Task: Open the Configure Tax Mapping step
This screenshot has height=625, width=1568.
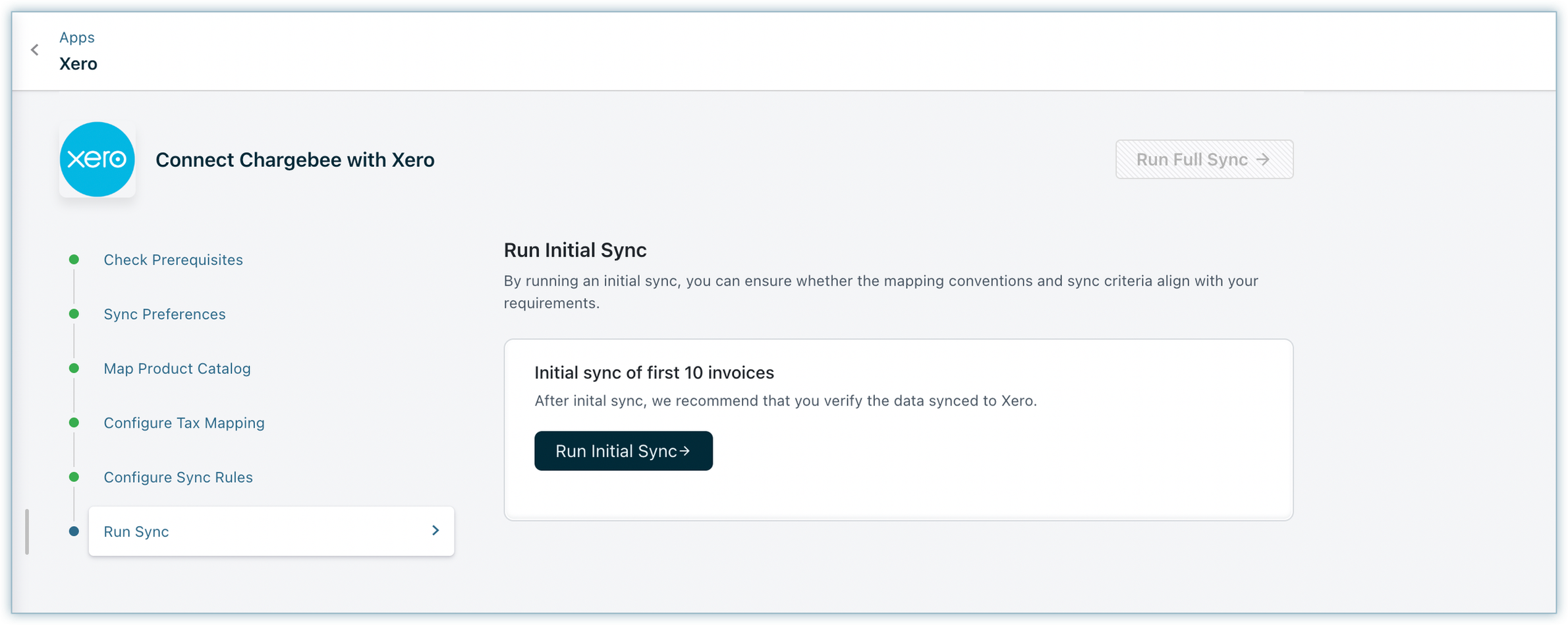Action: (184, 423)
